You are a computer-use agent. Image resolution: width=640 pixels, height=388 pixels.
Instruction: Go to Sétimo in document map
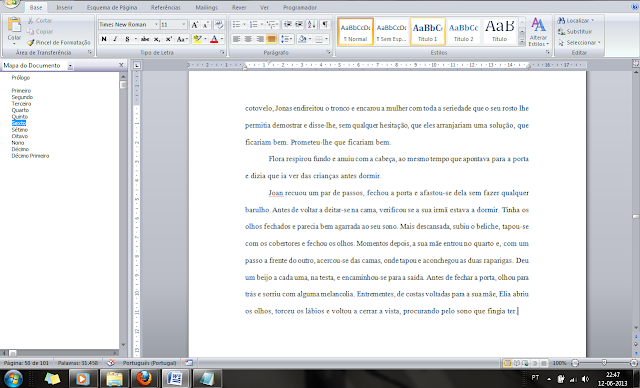[x=20, y=130]
